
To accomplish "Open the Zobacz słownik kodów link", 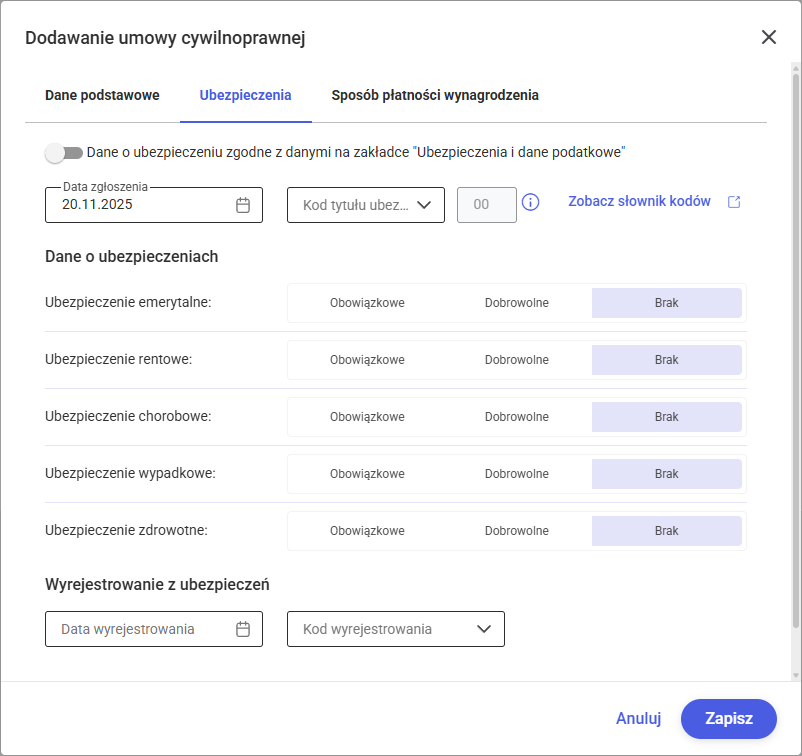I will pyautogui.click(x=639, y=202).
